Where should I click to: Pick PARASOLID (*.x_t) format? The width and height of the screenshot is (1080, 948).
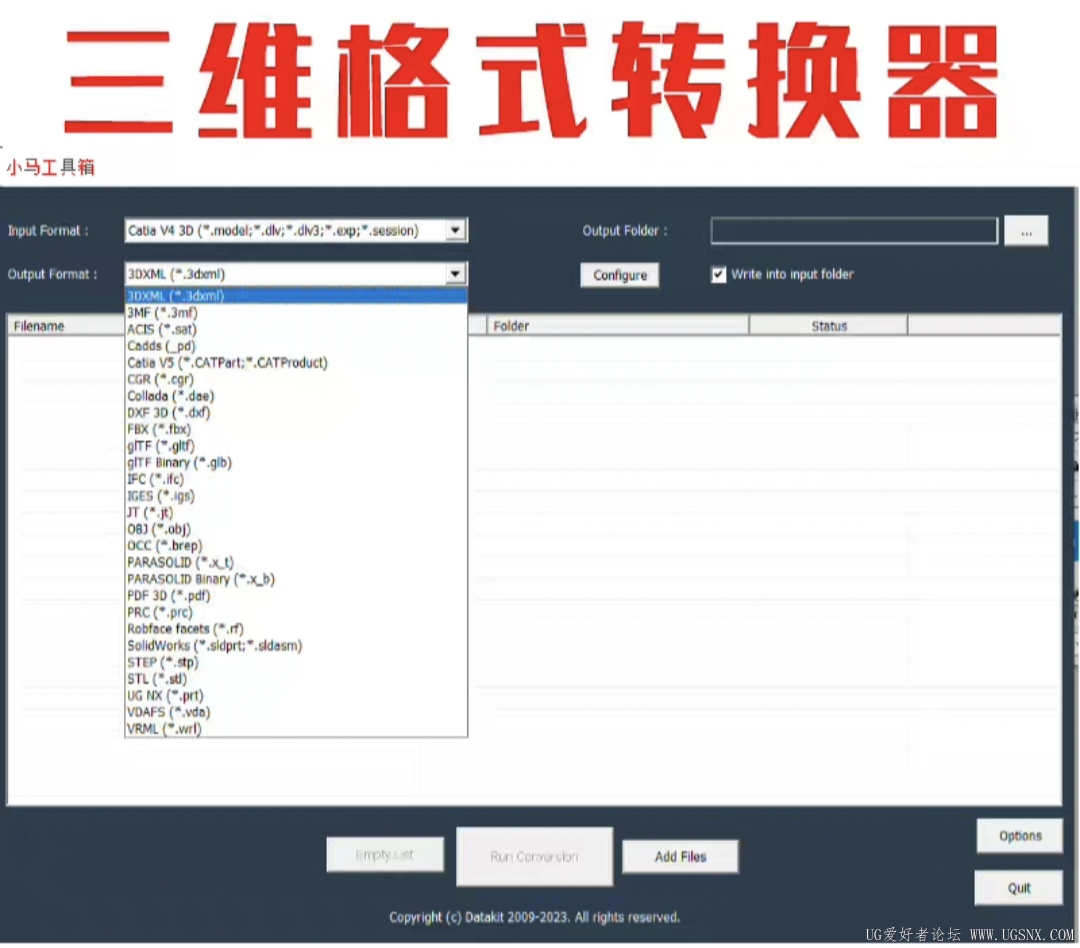tap(295, 562)
